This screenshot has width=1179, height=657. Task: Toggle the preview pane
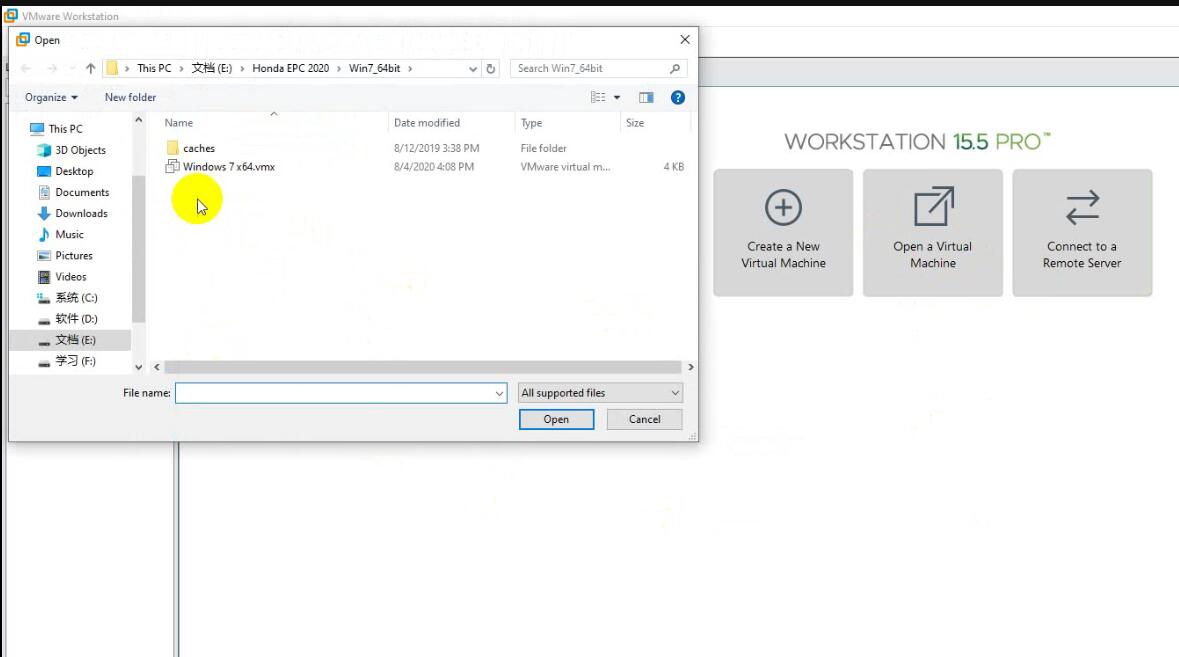point(646,98)
